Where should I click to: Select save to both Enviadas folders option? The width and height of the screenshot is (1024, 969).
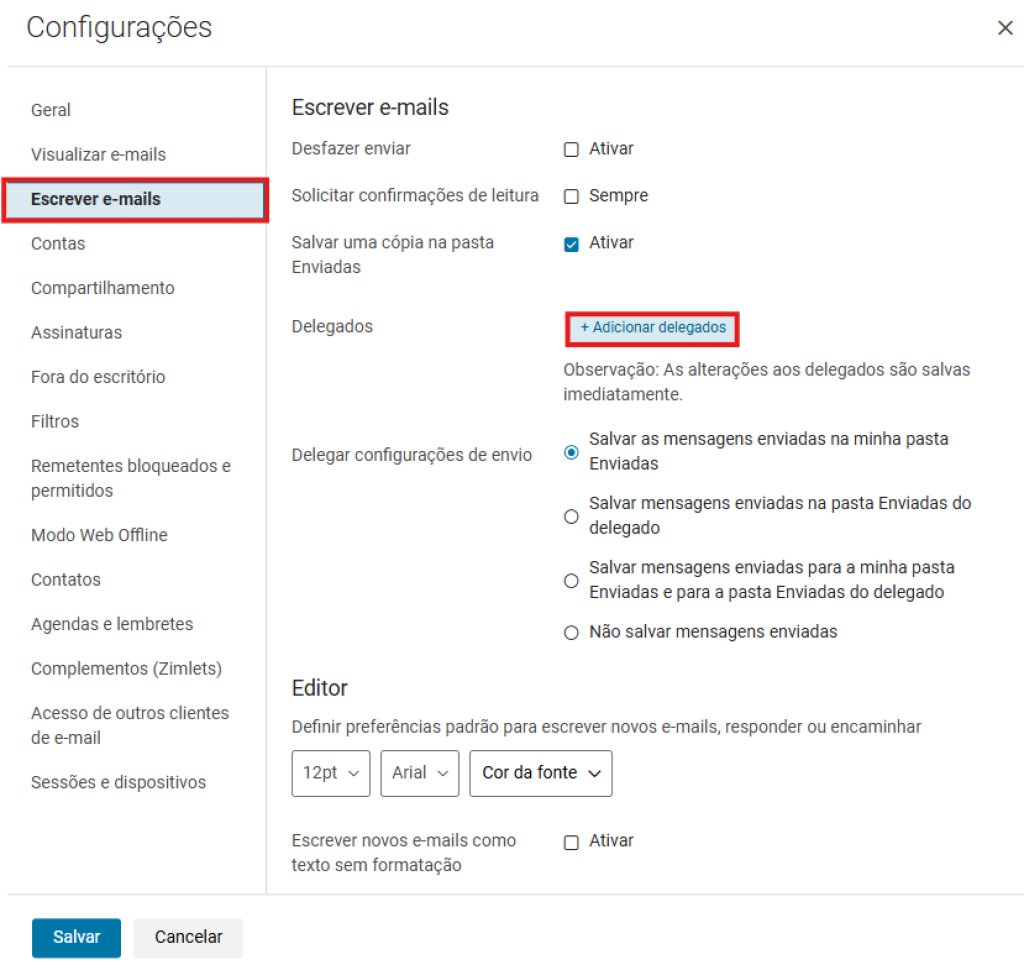572,580
